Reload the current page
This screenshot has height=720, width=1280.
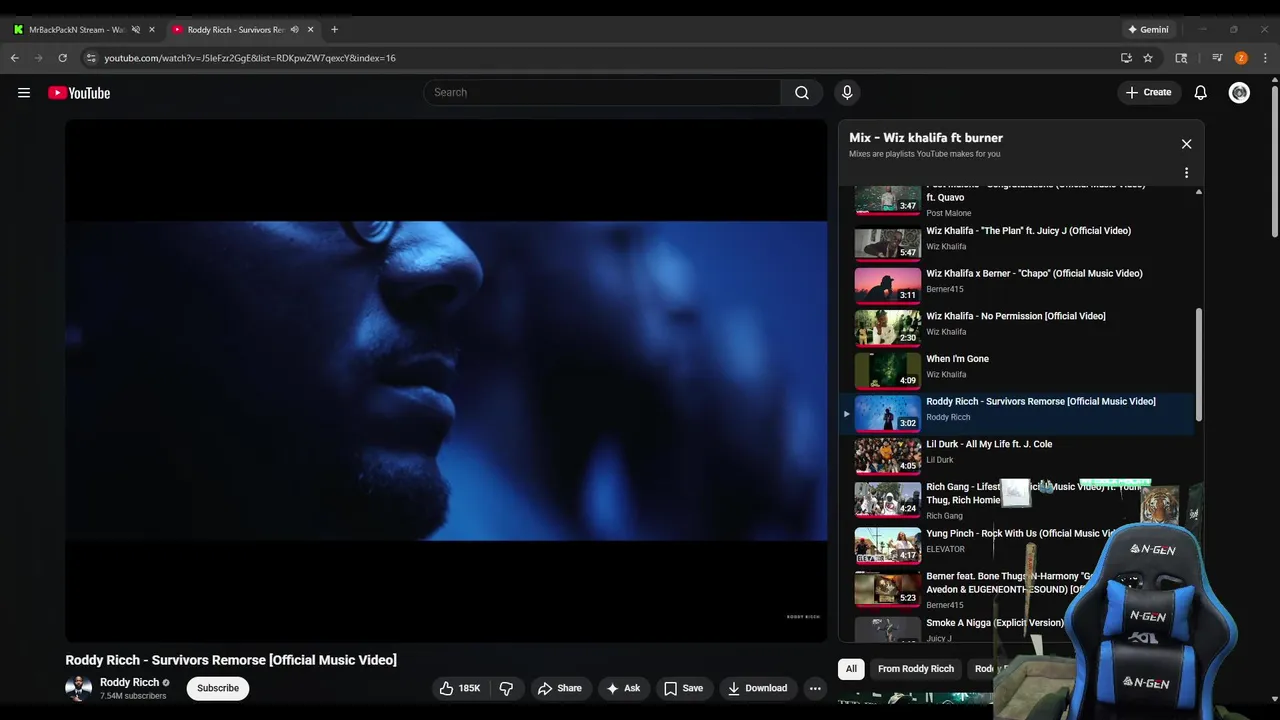click(x=63, y=58)
